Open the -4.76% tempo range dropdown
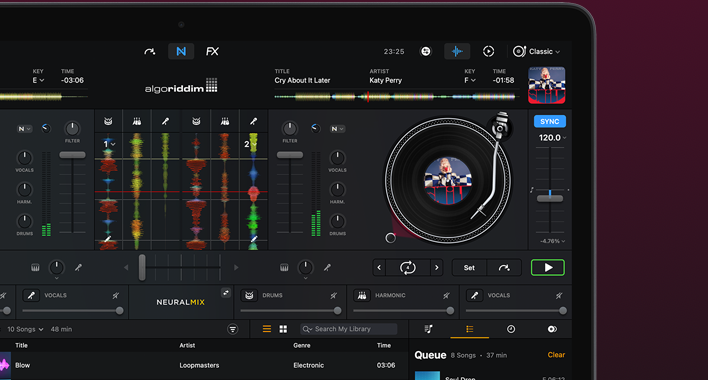 [x=553, y=241]
